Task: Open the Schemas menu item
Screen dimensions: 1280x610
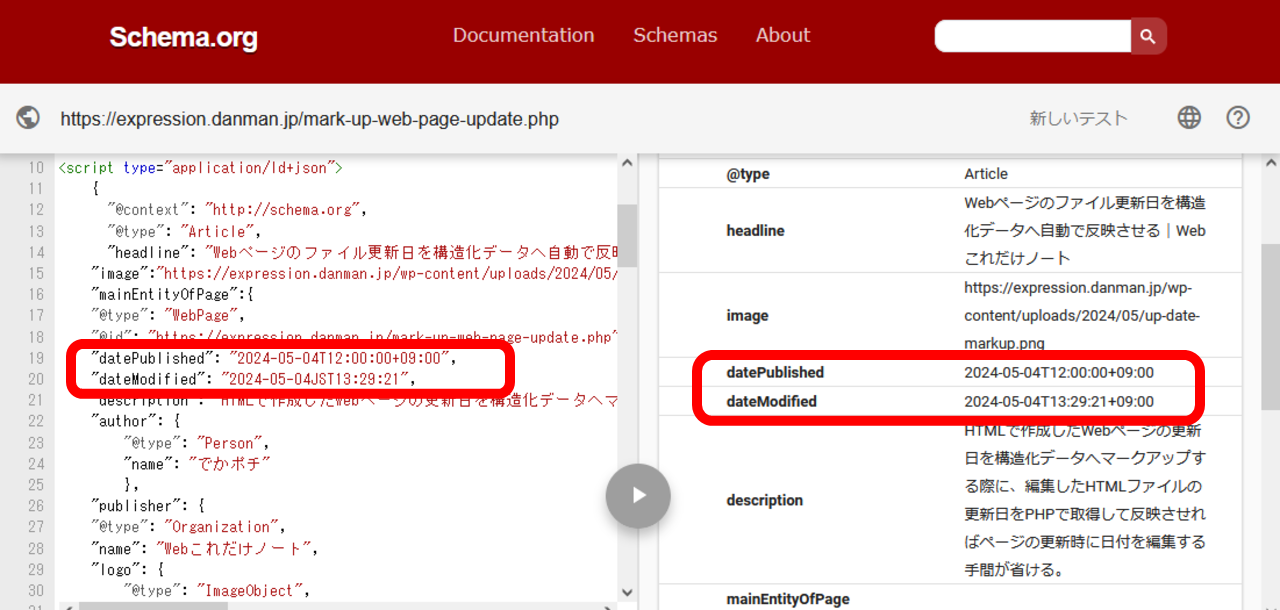Action: [675, 35]
